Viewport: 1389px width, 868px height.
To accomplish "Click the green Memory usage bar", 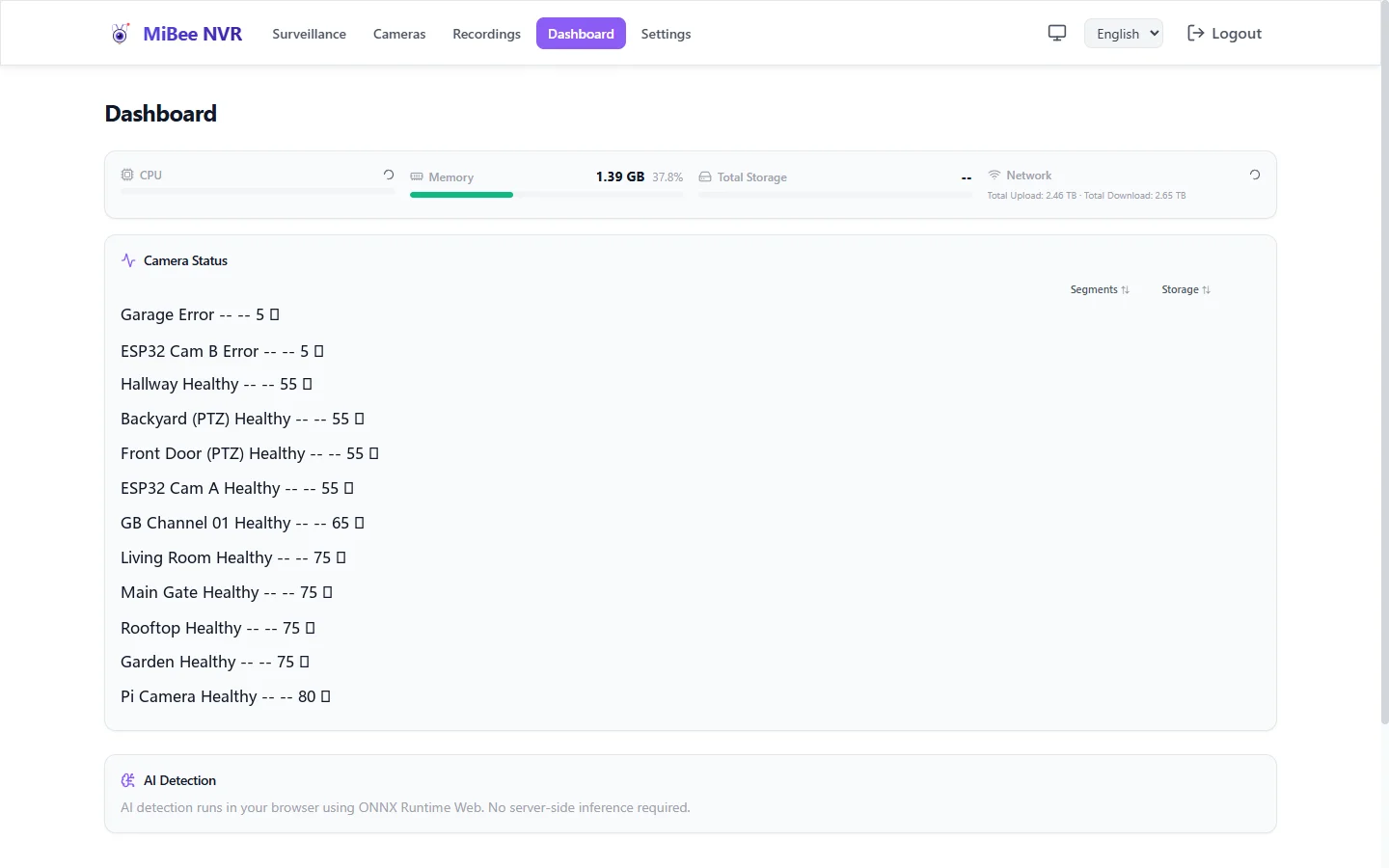I will pos(461,195).
